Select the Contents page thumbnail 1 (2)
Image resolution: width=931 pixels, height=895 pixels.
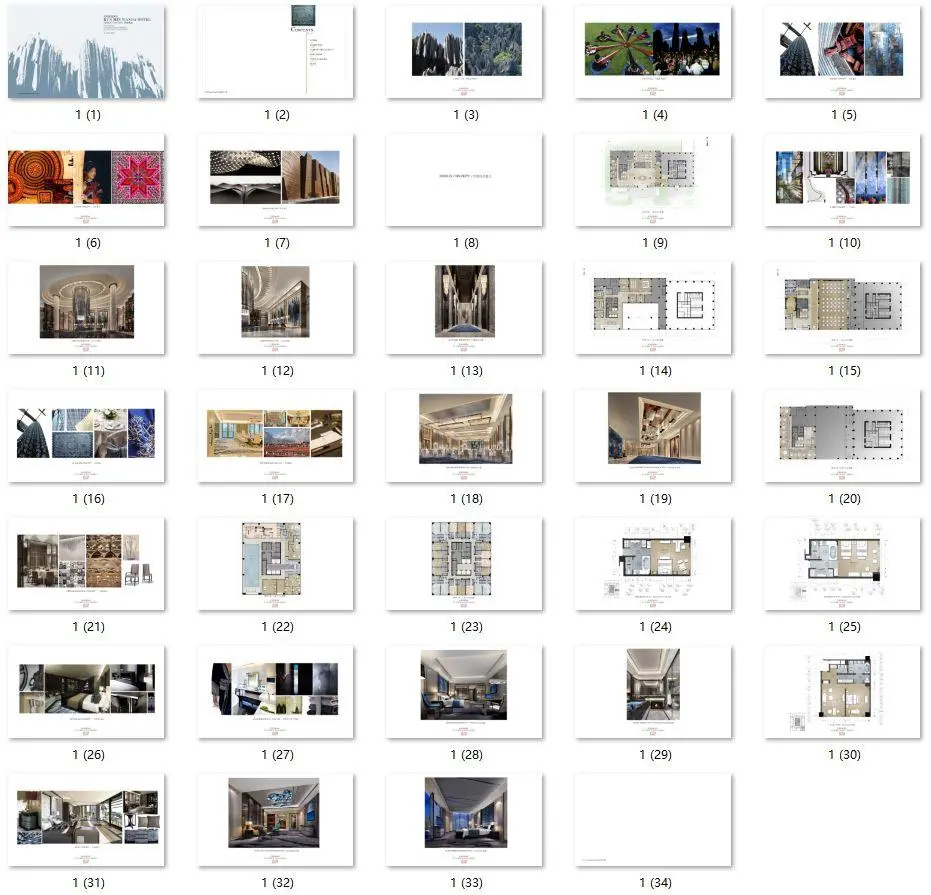point(275,52)
